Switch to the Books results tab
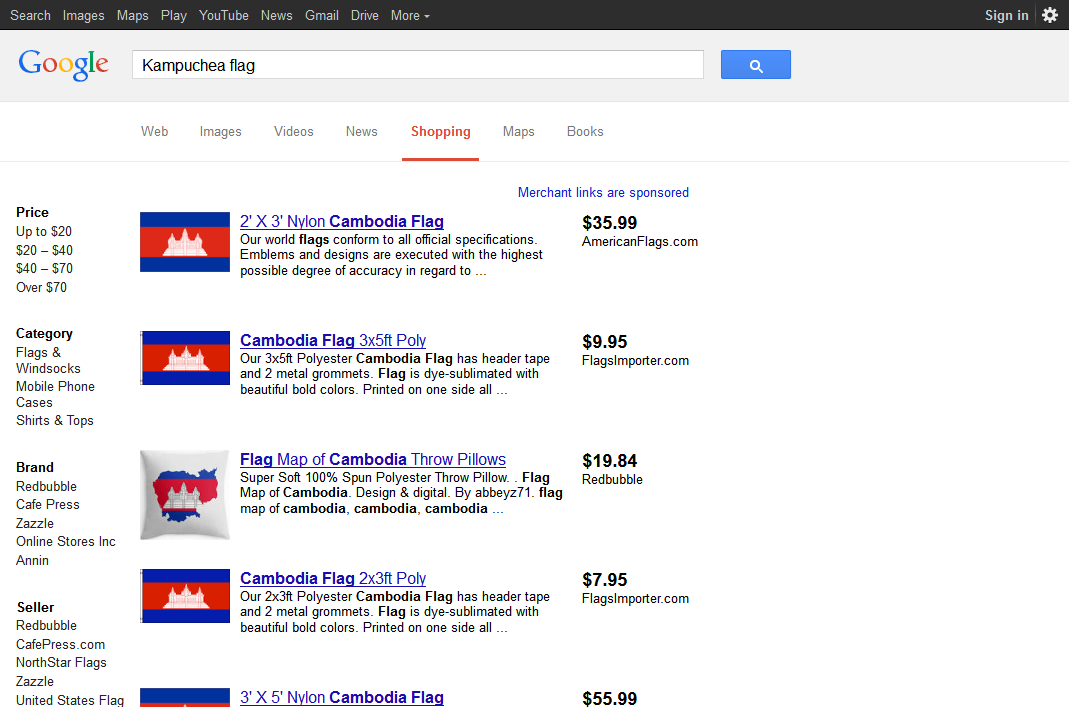Screen dimensions: 1069x707 click(585, 132)
